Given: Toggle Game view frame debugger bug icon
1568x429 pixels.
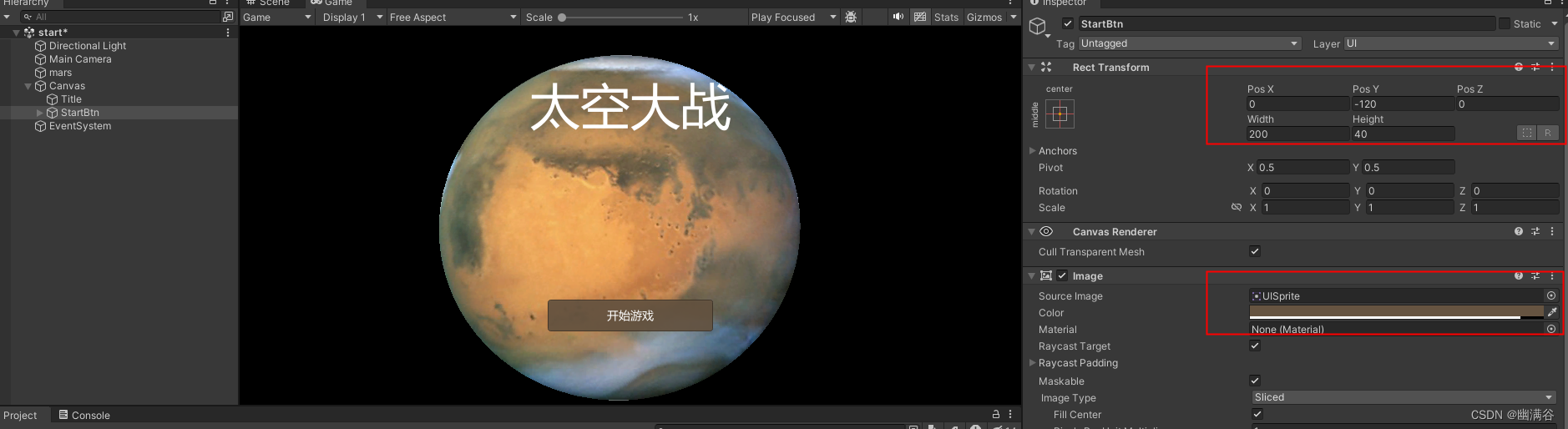Looking at the screenshot, I should coord(851,17).
